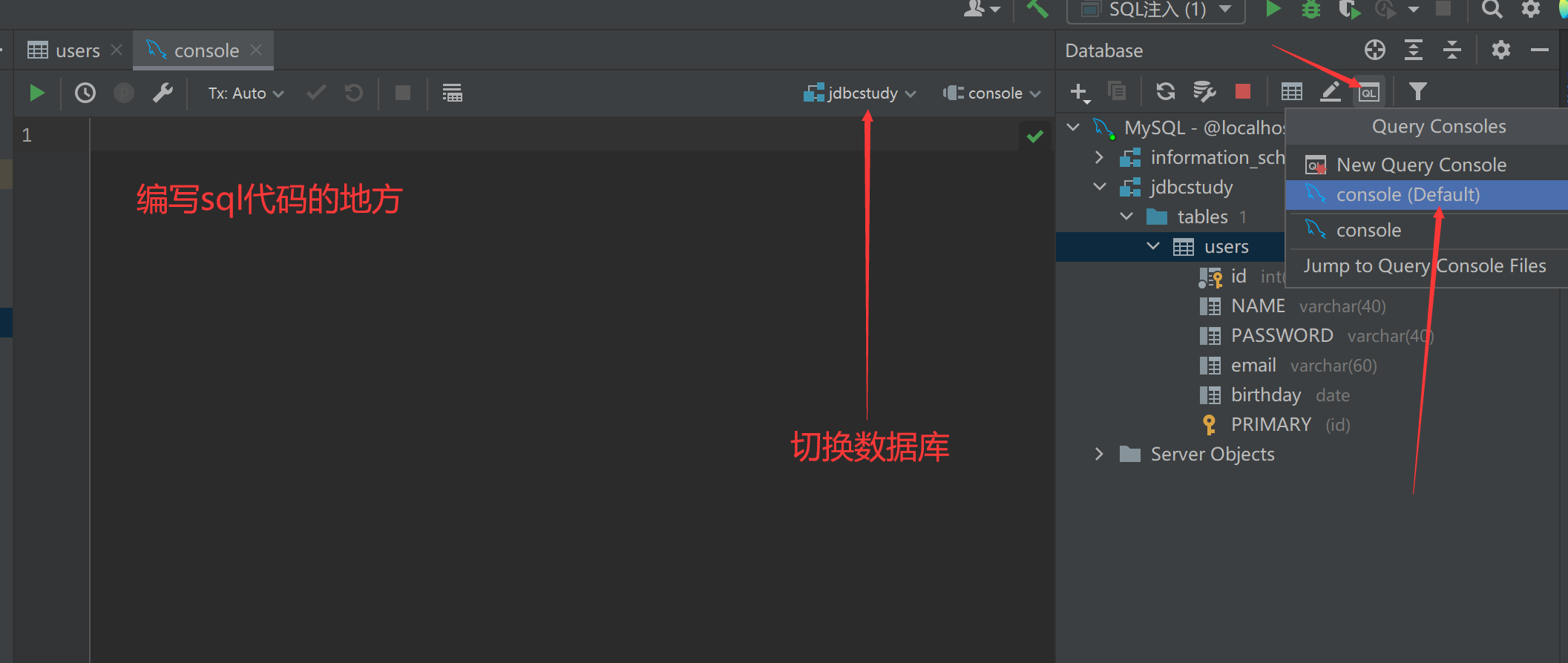Screen dimensions: 1568x663
Task: Click the green inspection checkmark in editor
Action: point(1035,136)
